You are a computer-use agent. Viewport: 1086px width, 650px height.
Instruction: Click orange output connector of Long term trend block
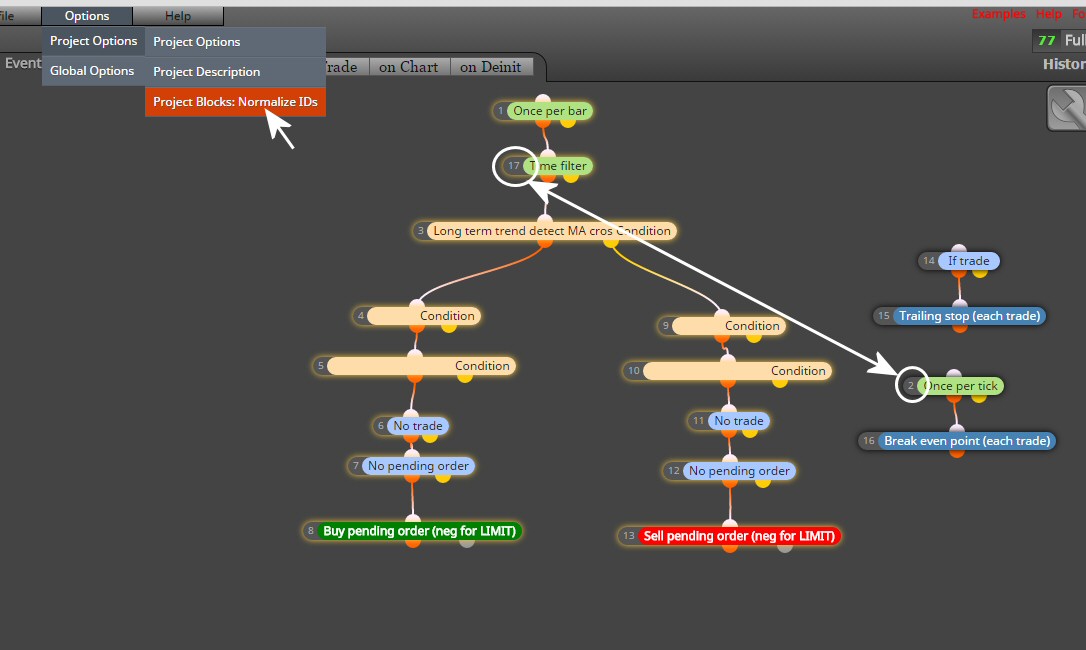[x=545, y=243]
